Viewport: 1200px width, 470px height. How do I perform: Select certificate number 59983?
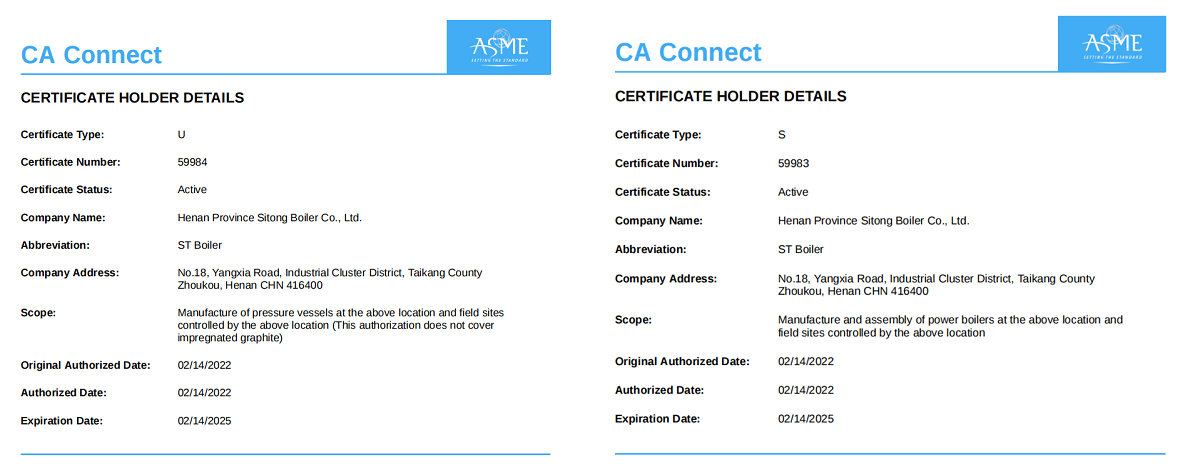point(792,163)
